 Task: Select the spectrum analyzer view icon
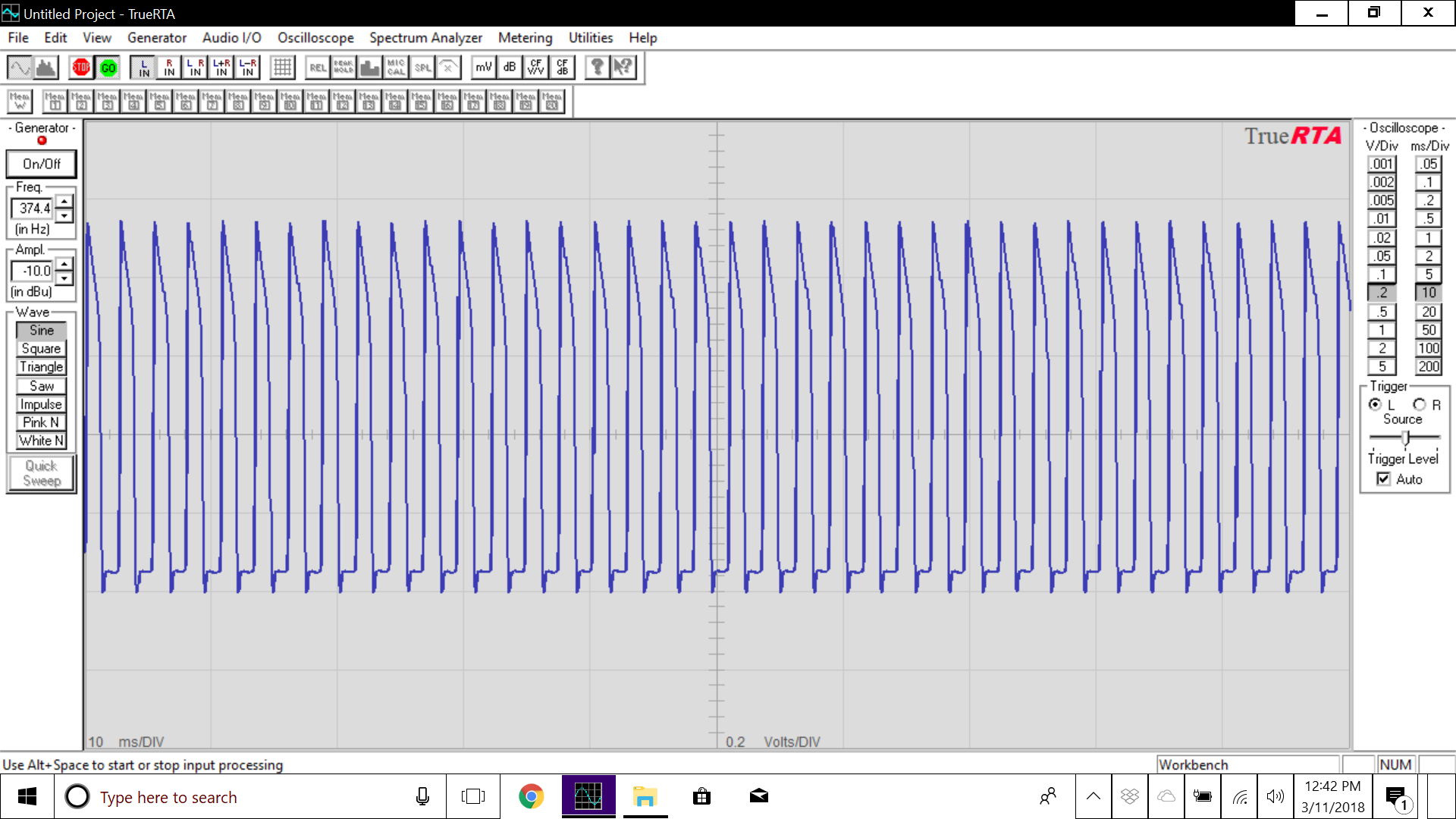pyautogui.click(x=47, y=68)
